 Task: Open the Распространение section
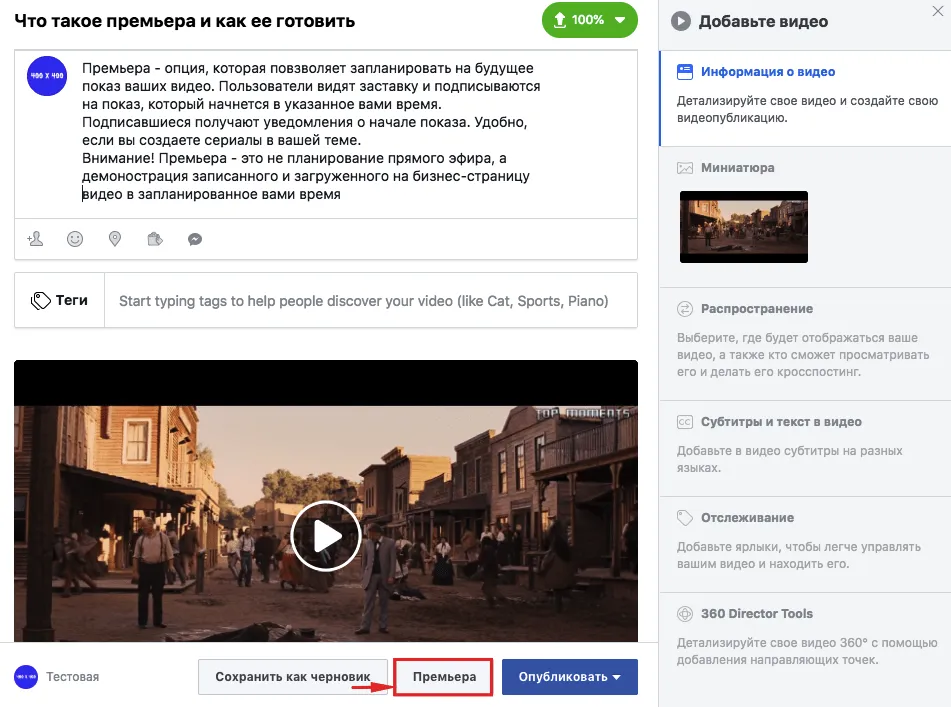tap(805, 344)
